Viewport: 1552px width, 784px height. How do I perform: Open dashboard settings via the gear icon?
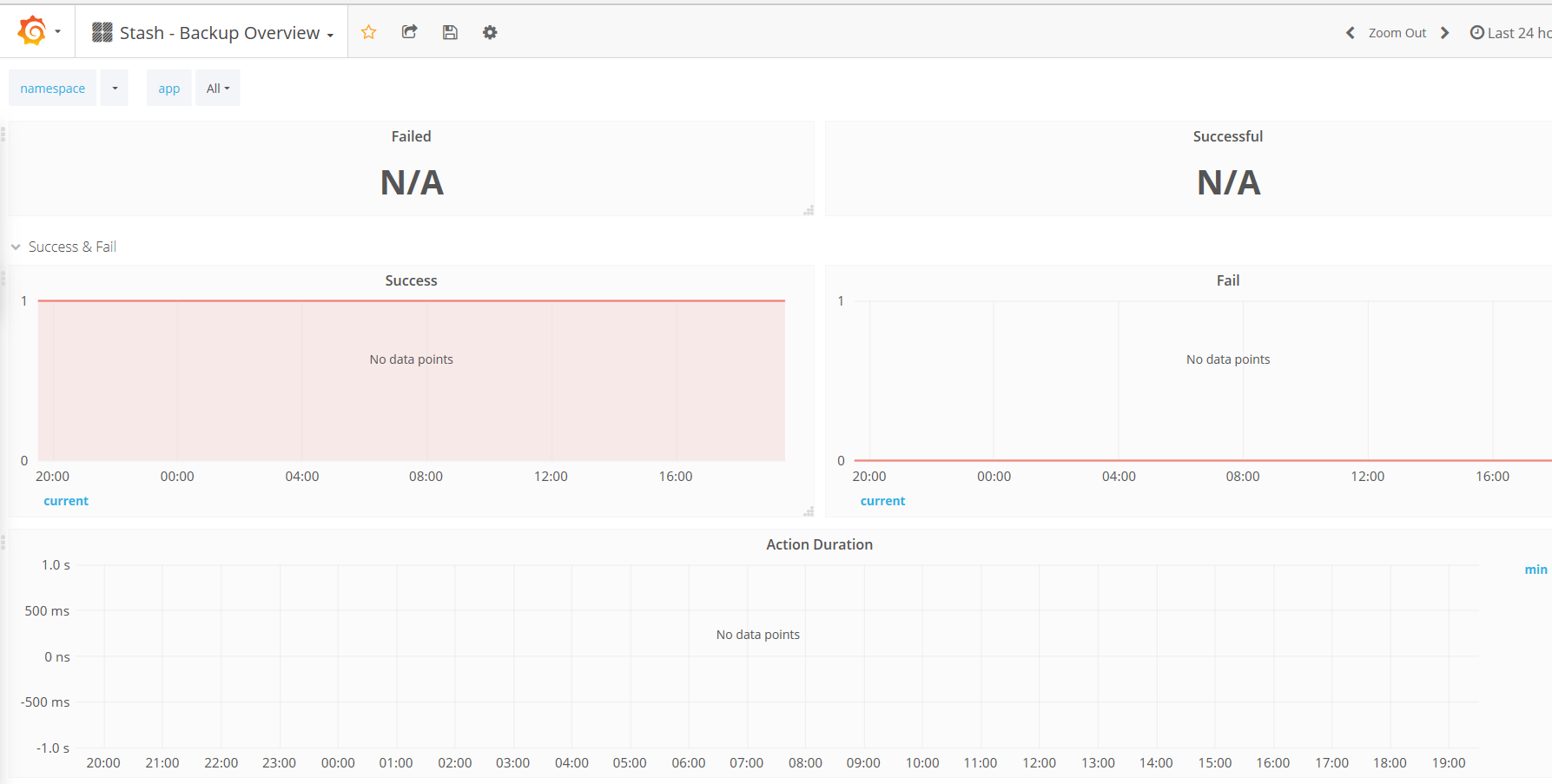(x=490, y=31)
